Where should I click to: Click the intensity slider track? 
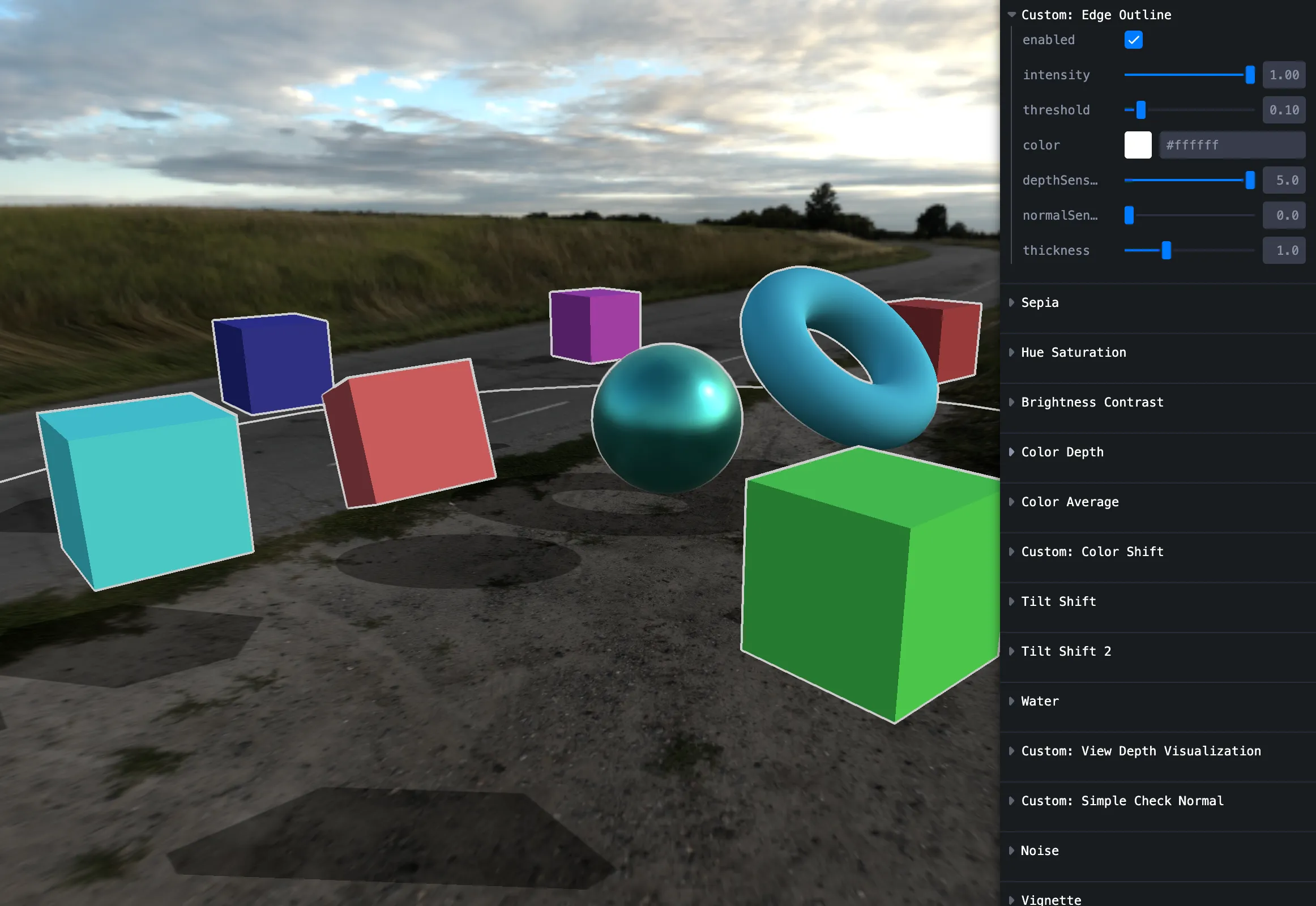click(x=1186, y=75)
